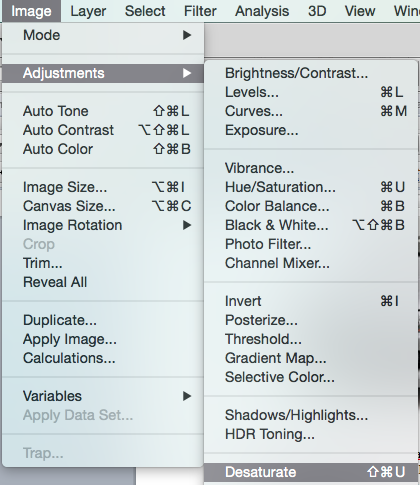Expand the Image Rotation submenu
This screenshot has height=485, width=420.
coord(103,225)
